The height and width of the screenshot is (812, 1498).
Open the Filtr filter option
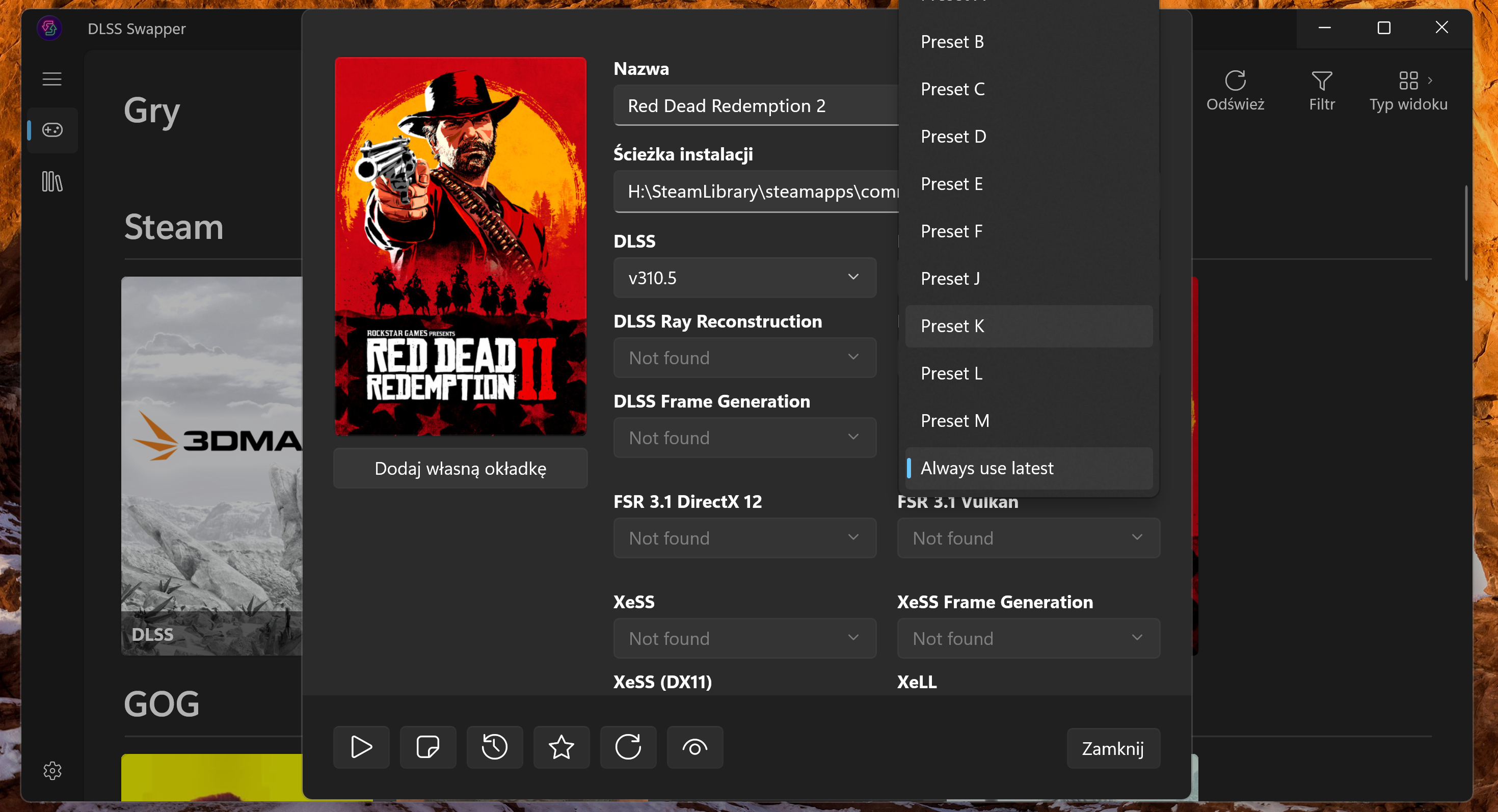pos(1321,90)
